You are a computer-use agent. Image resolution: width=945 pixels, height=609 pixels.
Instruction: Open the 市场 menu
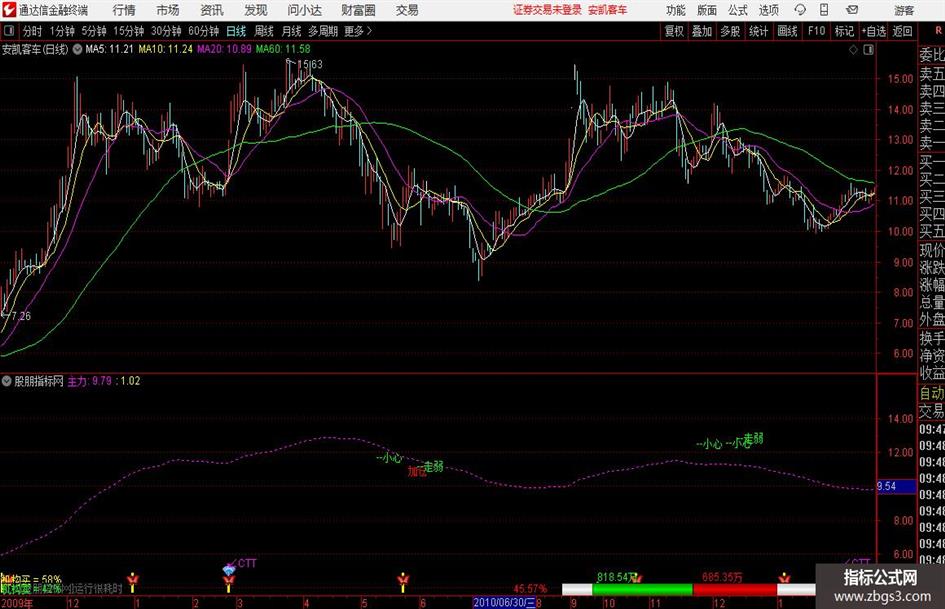168,10
